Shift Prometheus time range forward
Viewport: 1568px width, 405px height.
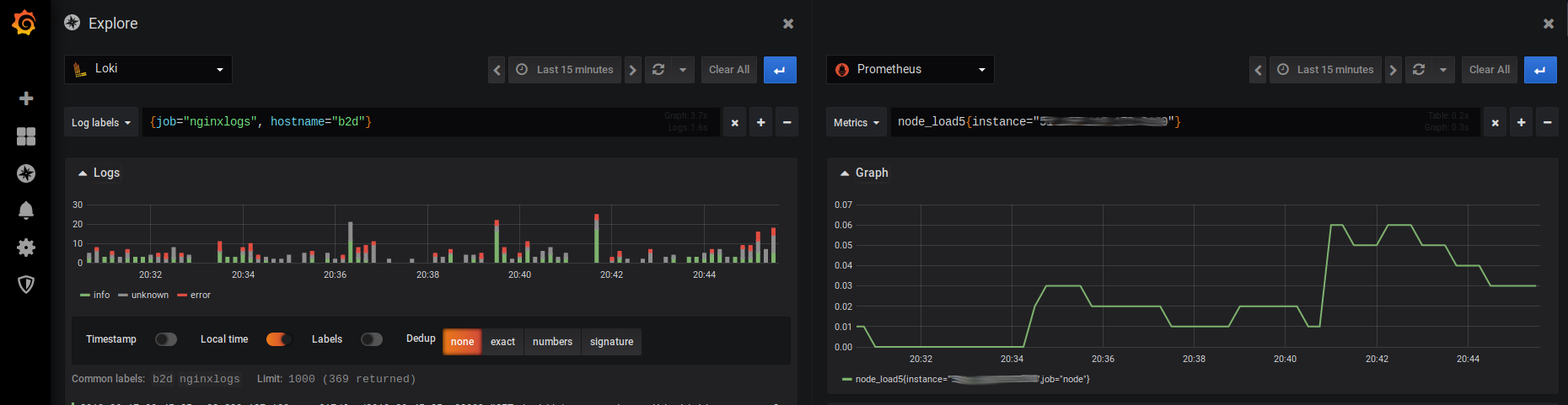(x=1393, y=70)
